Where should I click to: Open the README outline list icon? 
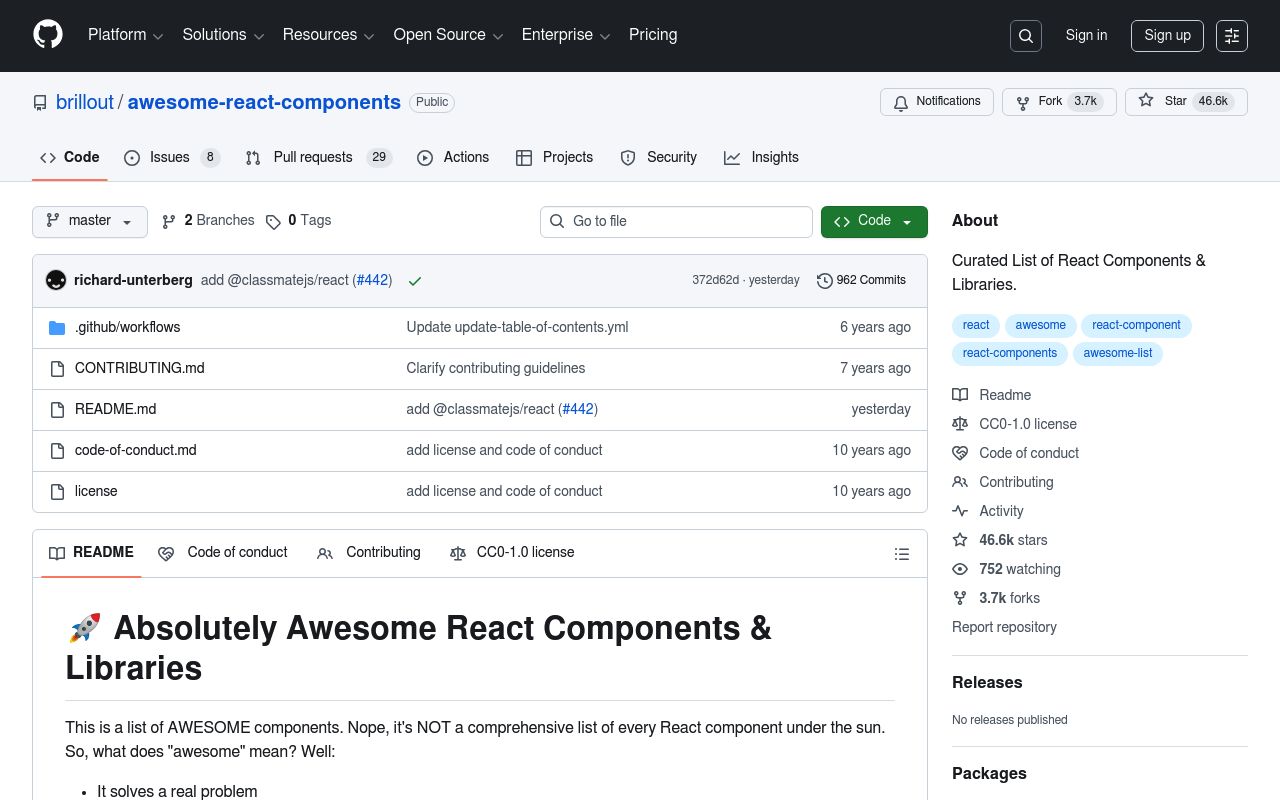[x=902, y=554]
